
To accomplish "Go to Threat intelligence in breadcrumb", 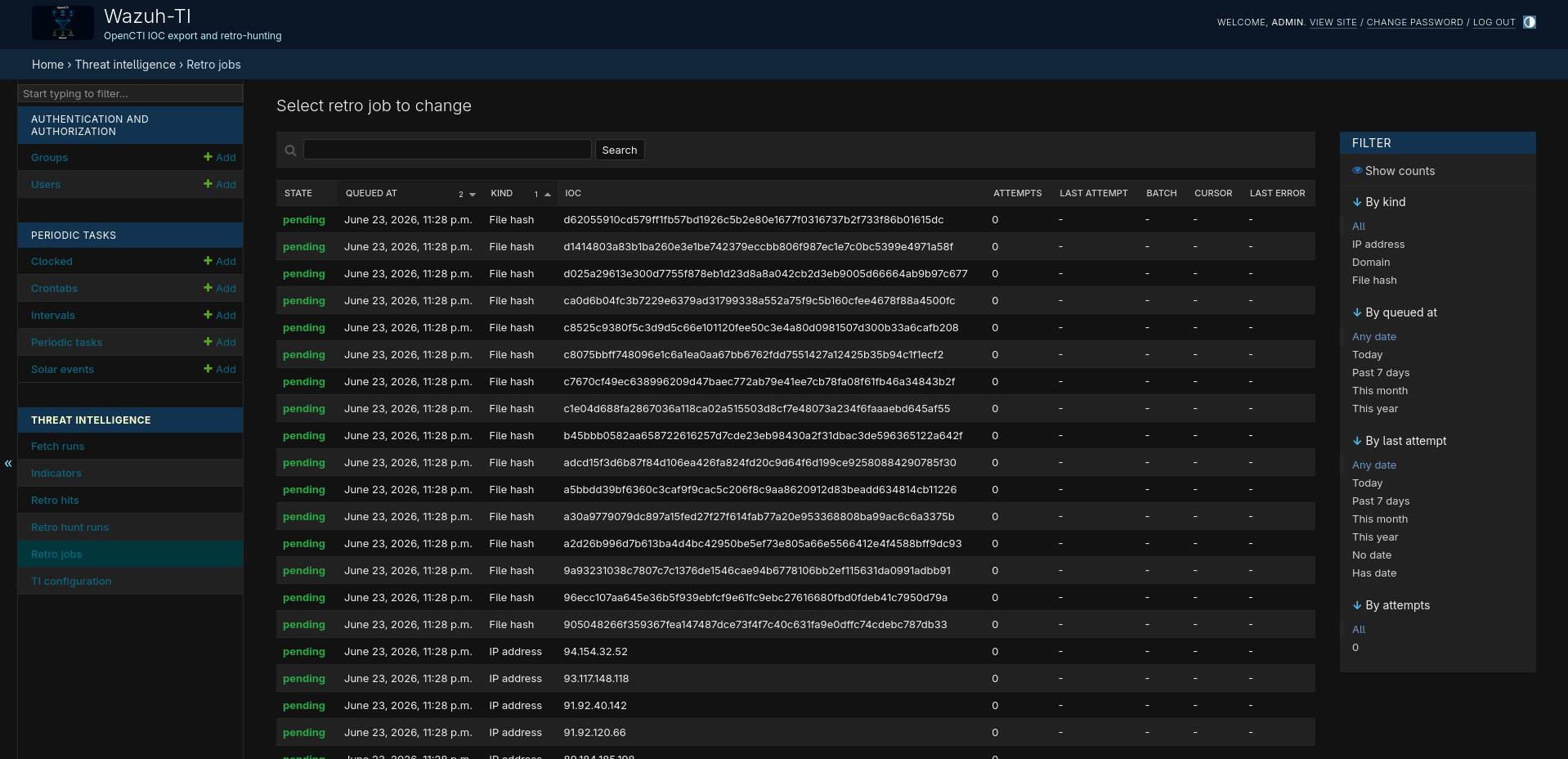I will point(125,65).
